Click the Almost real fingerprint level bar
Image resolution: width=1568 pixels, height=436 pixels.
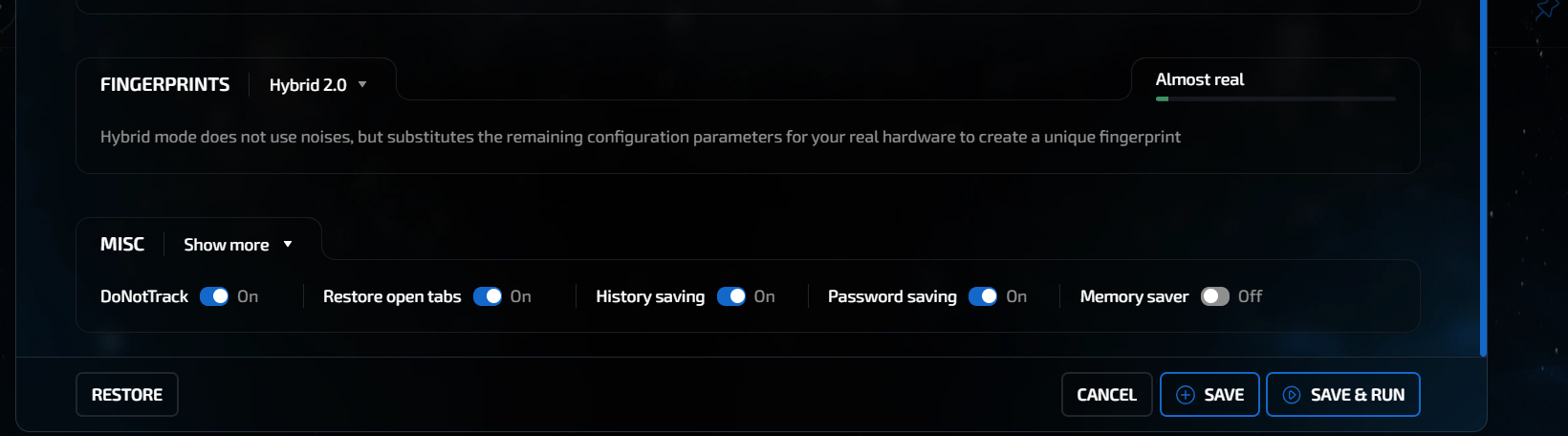pyautogui.click(x=1275, y=98)
